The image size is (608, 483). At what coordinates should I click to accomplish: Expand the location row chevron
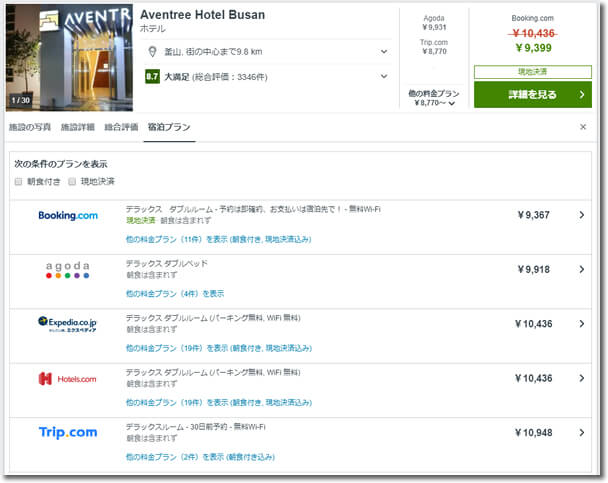pyautogui.click(x=384, y=52)
